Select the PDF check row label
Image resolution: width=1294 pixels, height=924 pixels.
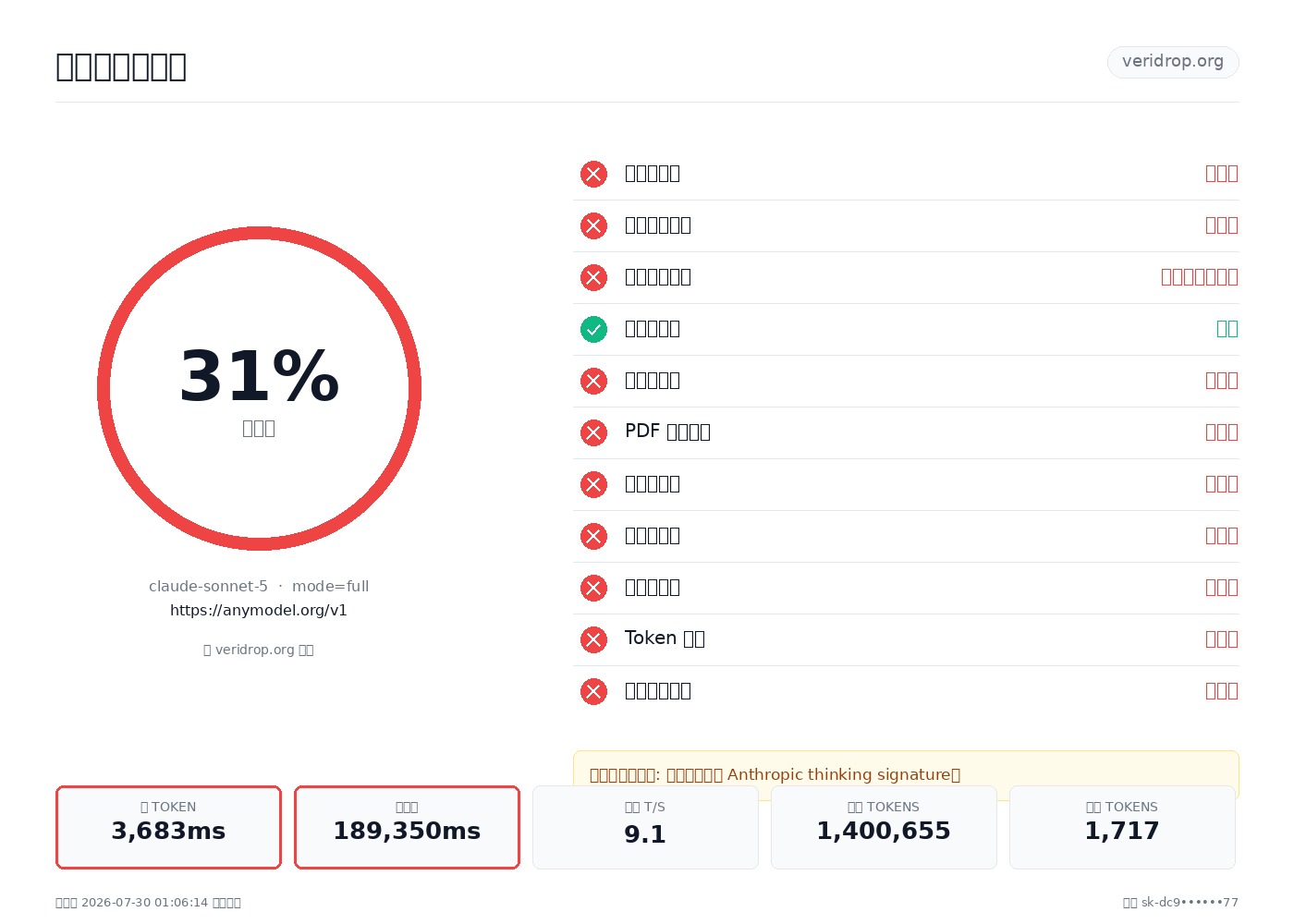click(x=667, y=432)
